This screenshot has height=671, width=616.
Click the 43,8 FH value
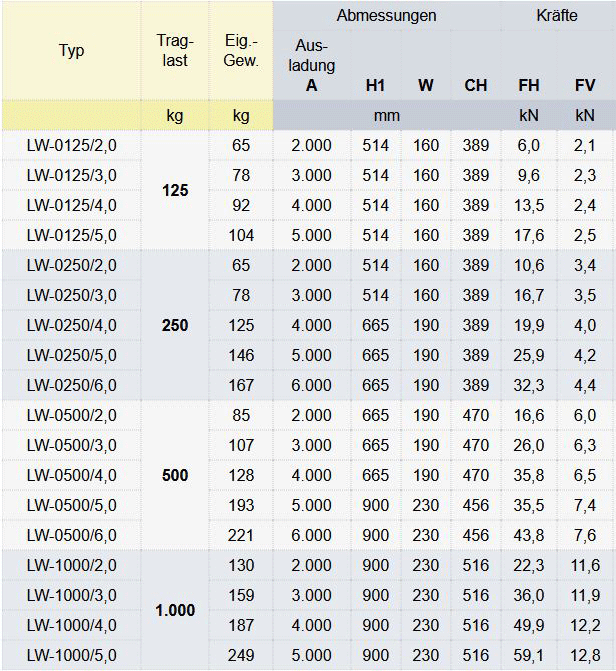(529, 536)
